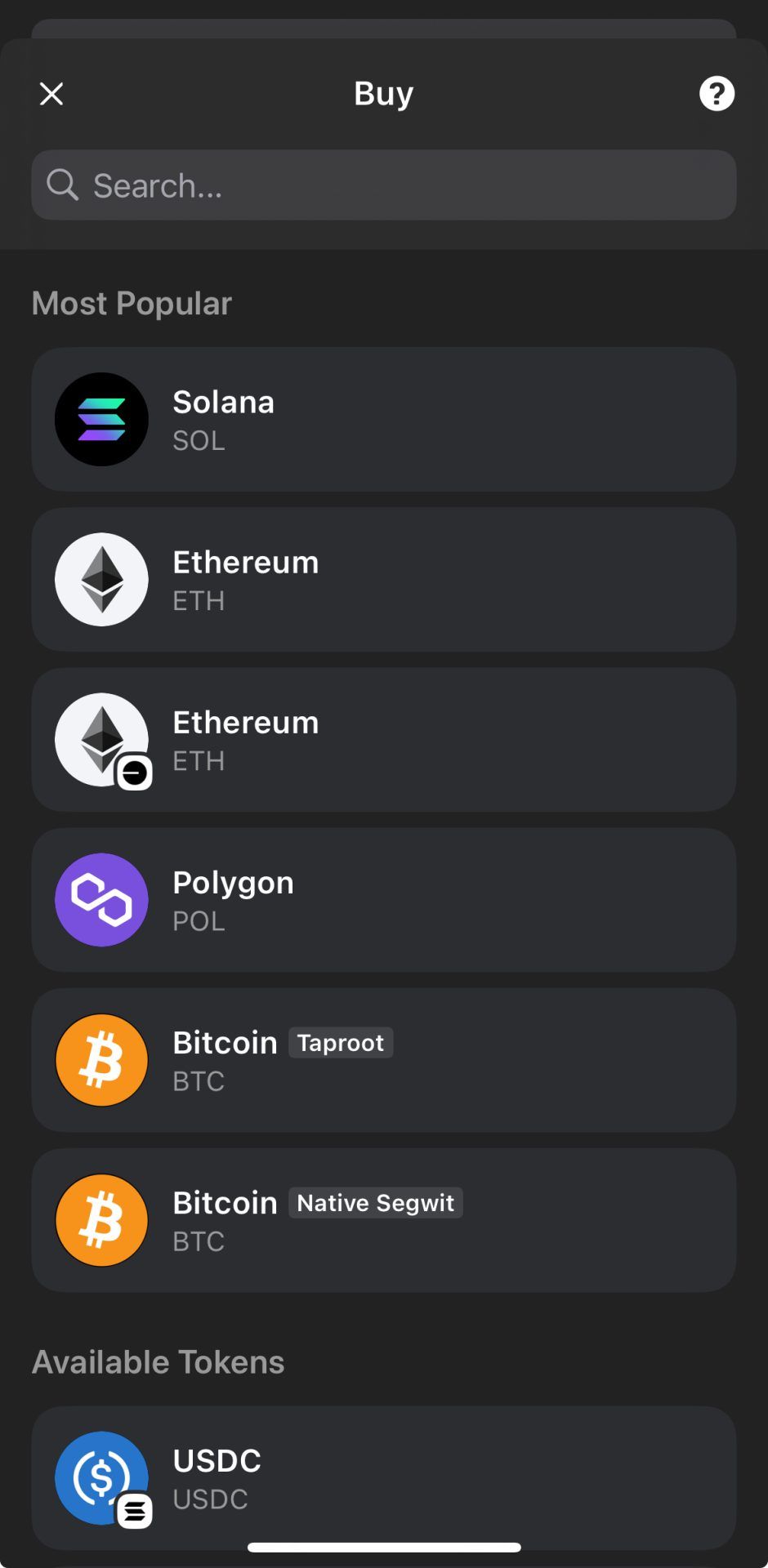768x1568 pixels.
Task: Tap the Bitcoin Native Segwit logo icon
Action: point(101,1220)
